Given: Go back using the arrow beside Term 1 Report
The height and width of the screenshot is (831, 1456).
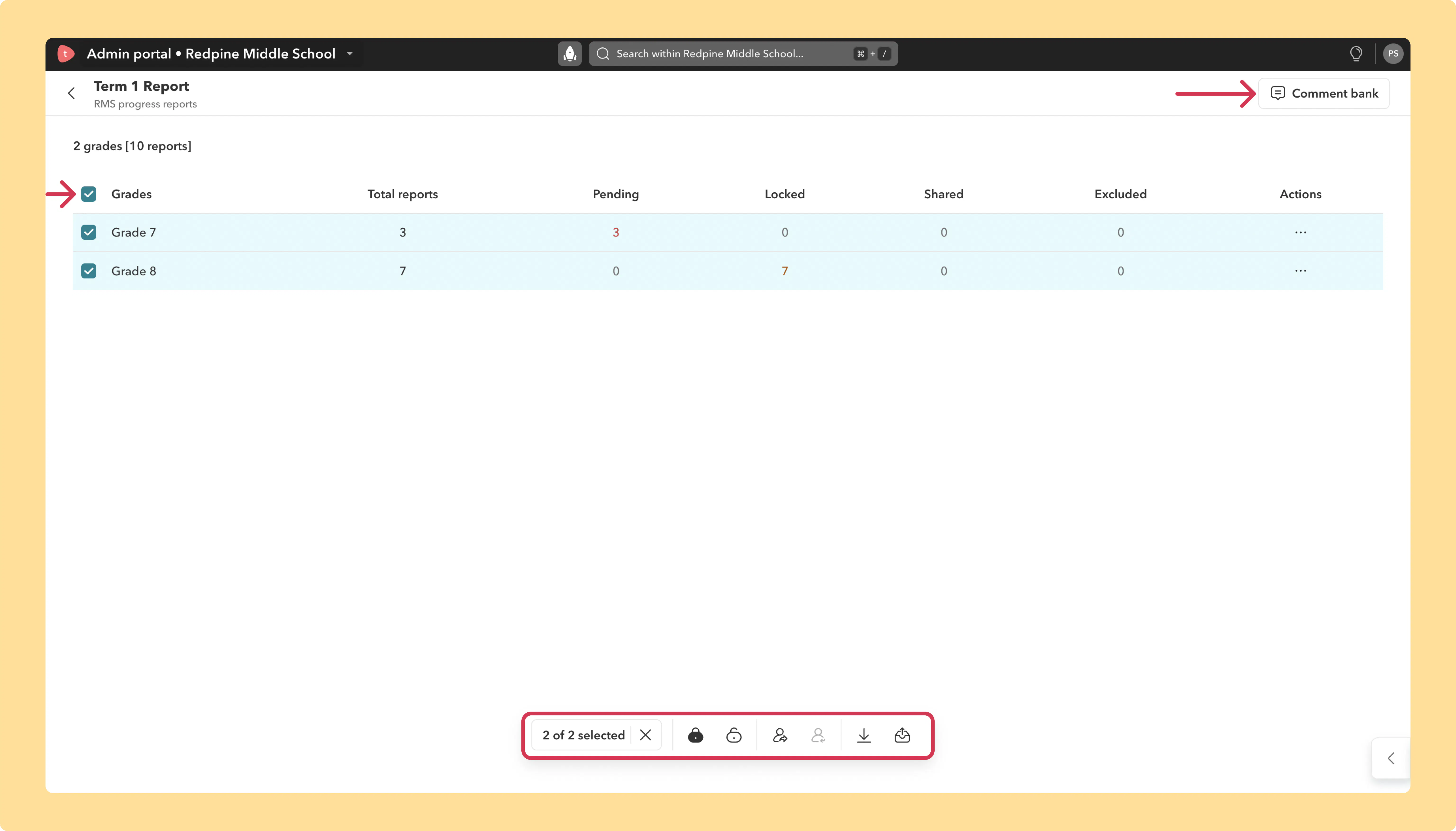Looking at the screenshot, I should 71,93.
